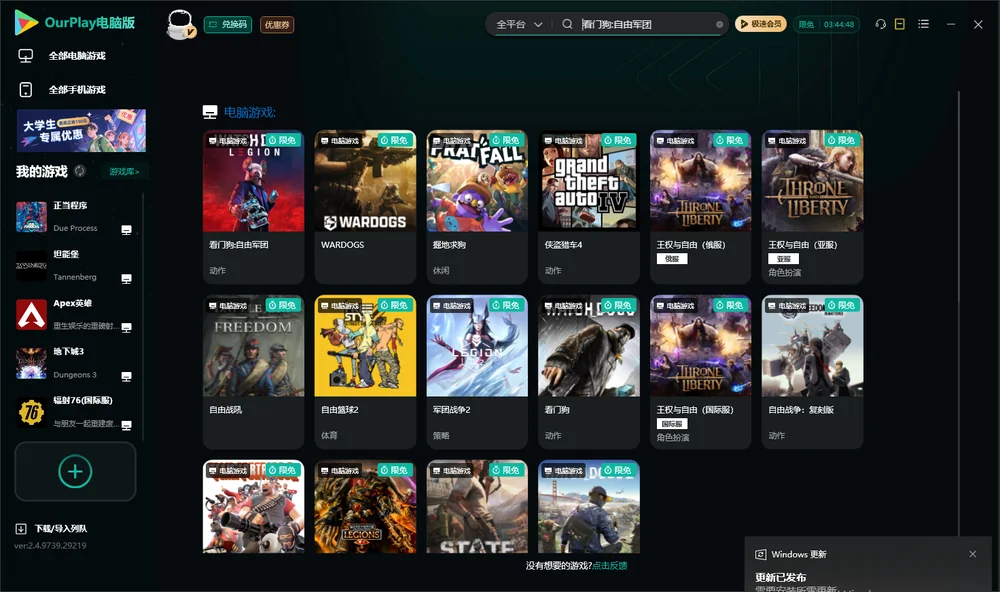Image resolution: width=1000 pixels, height=592 pixels.
Task: Dismiss the Windows 更新 notification
Action: 973,554
